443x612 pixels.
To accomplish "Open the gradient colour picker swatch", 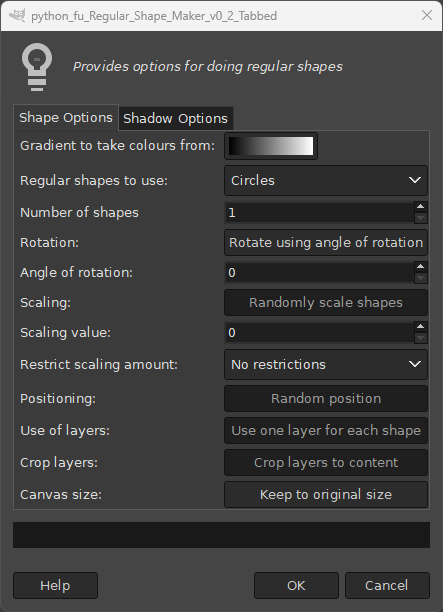I will (x=271, y=146).
